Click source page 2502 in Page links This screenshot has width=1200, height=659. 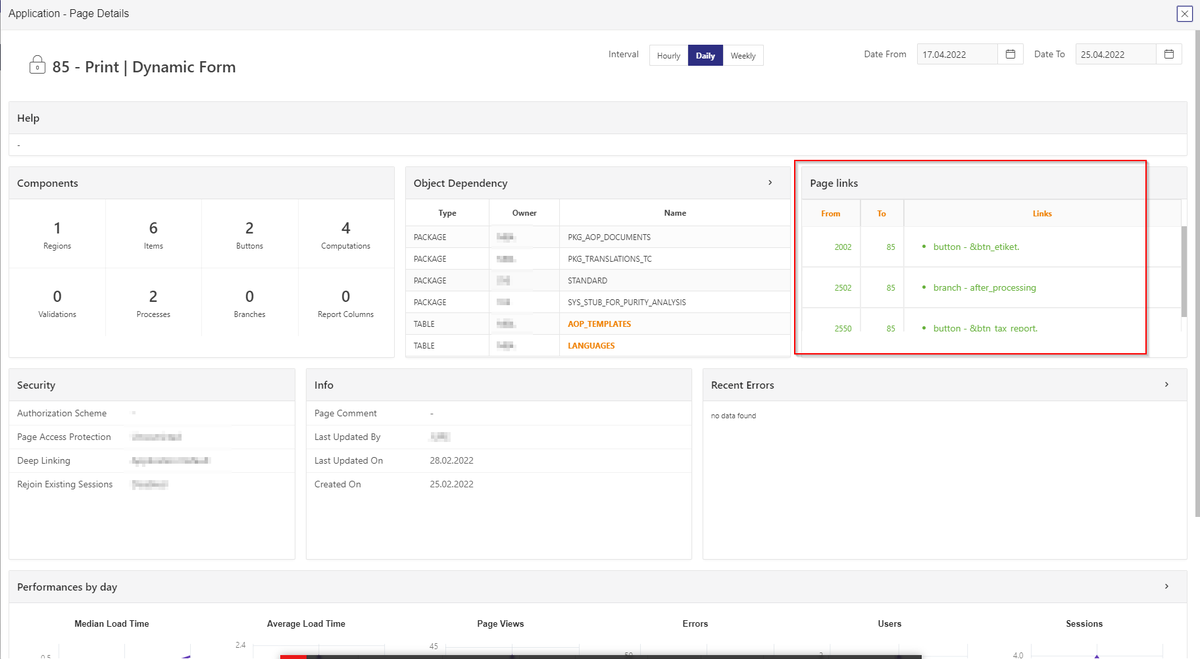[x=843, y=288]
